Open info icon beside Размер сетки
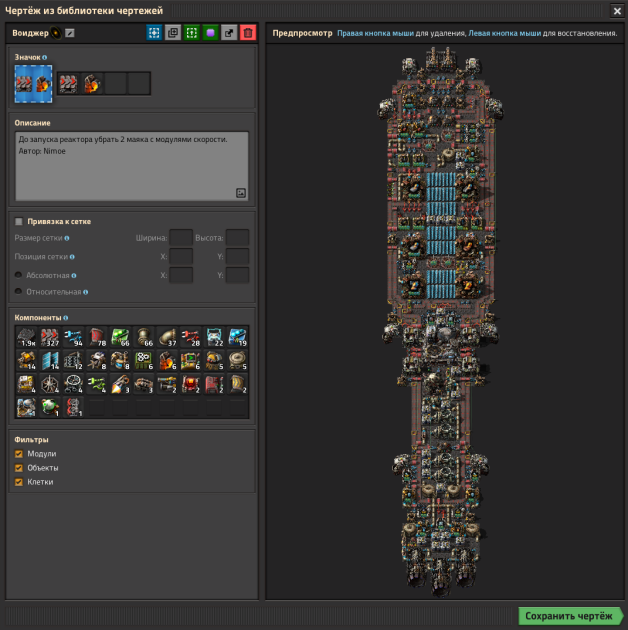Viewport: 628px width, 630px height. pyautogui.click(x=67, y=238)
